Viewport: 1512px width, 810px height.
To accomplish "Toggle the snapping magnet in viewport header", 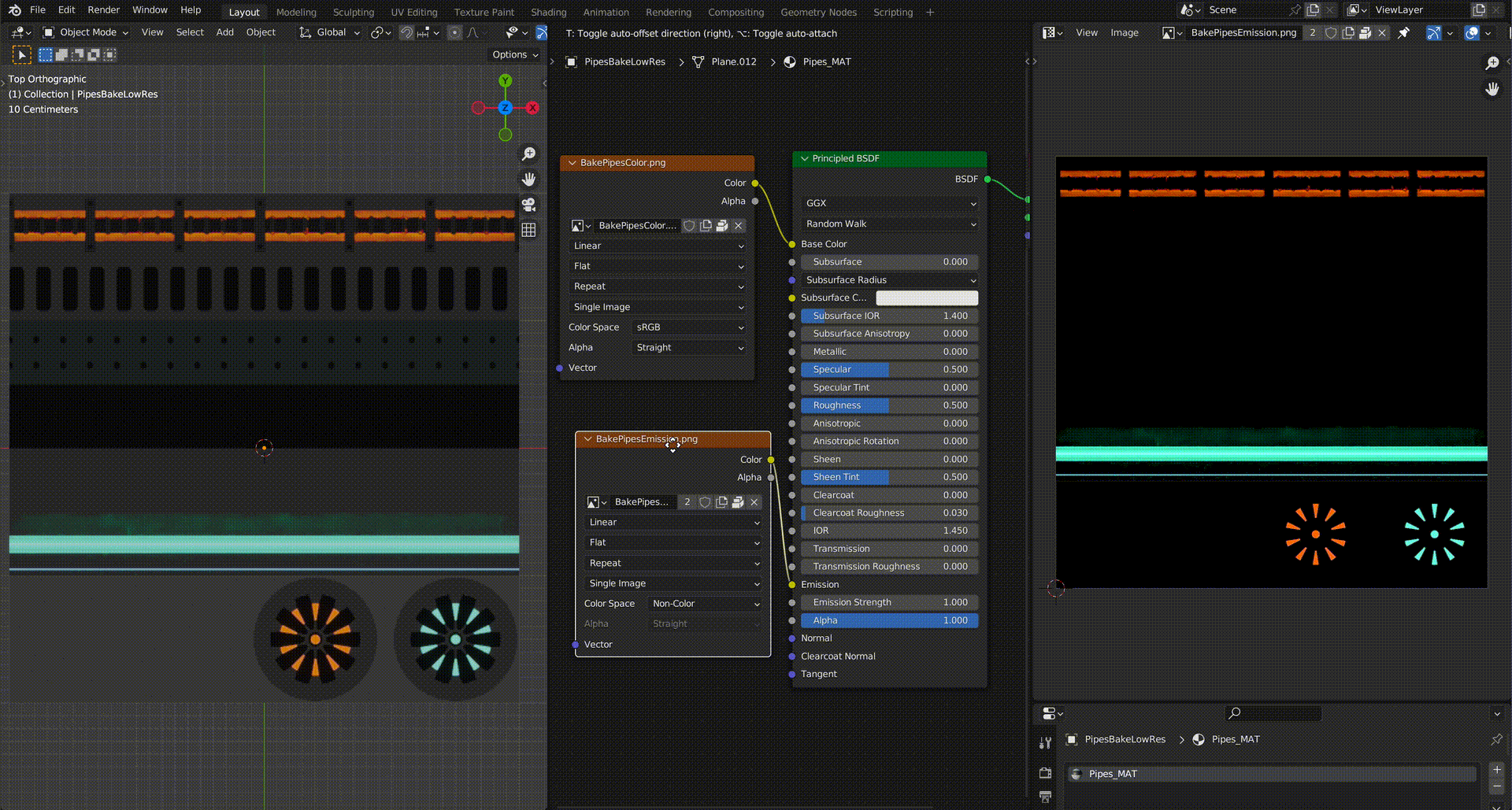I will [406, 33].
